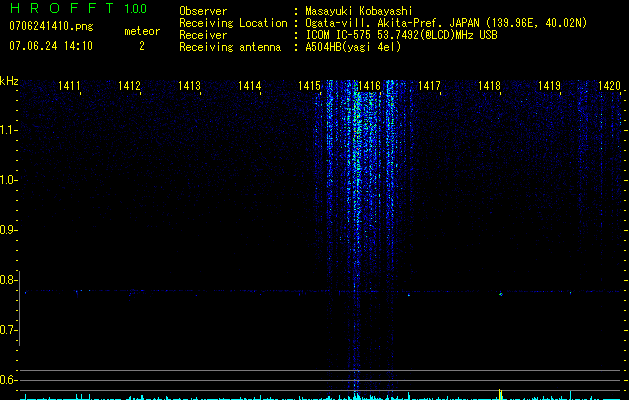The height and width of the screenshot is (400, 629).
Task: Click the 1.0 kHz frequency label
Action: pyautogui.click(x=8, y=180)
